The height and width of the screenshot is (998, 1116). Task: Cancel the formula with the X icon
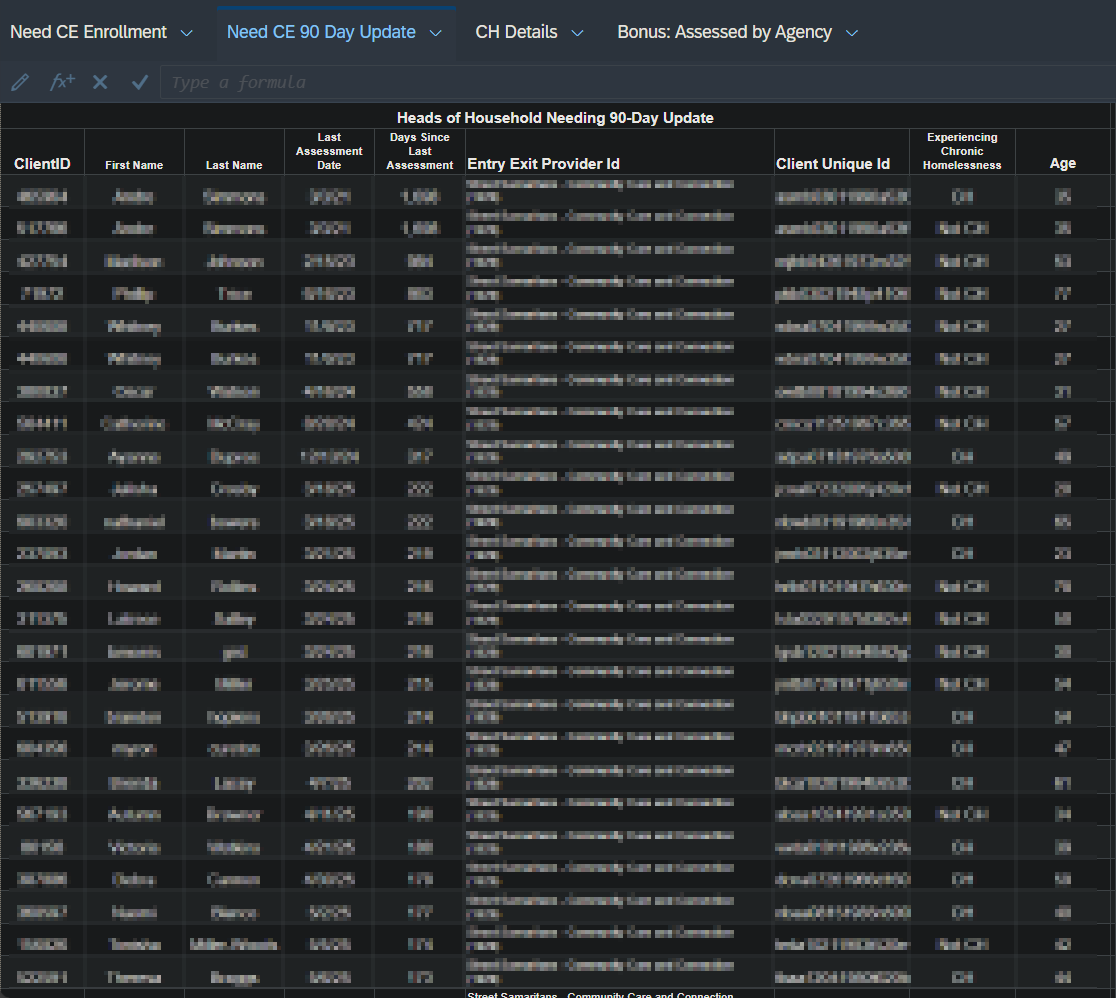pyautogui.click(x=100, y=82)
